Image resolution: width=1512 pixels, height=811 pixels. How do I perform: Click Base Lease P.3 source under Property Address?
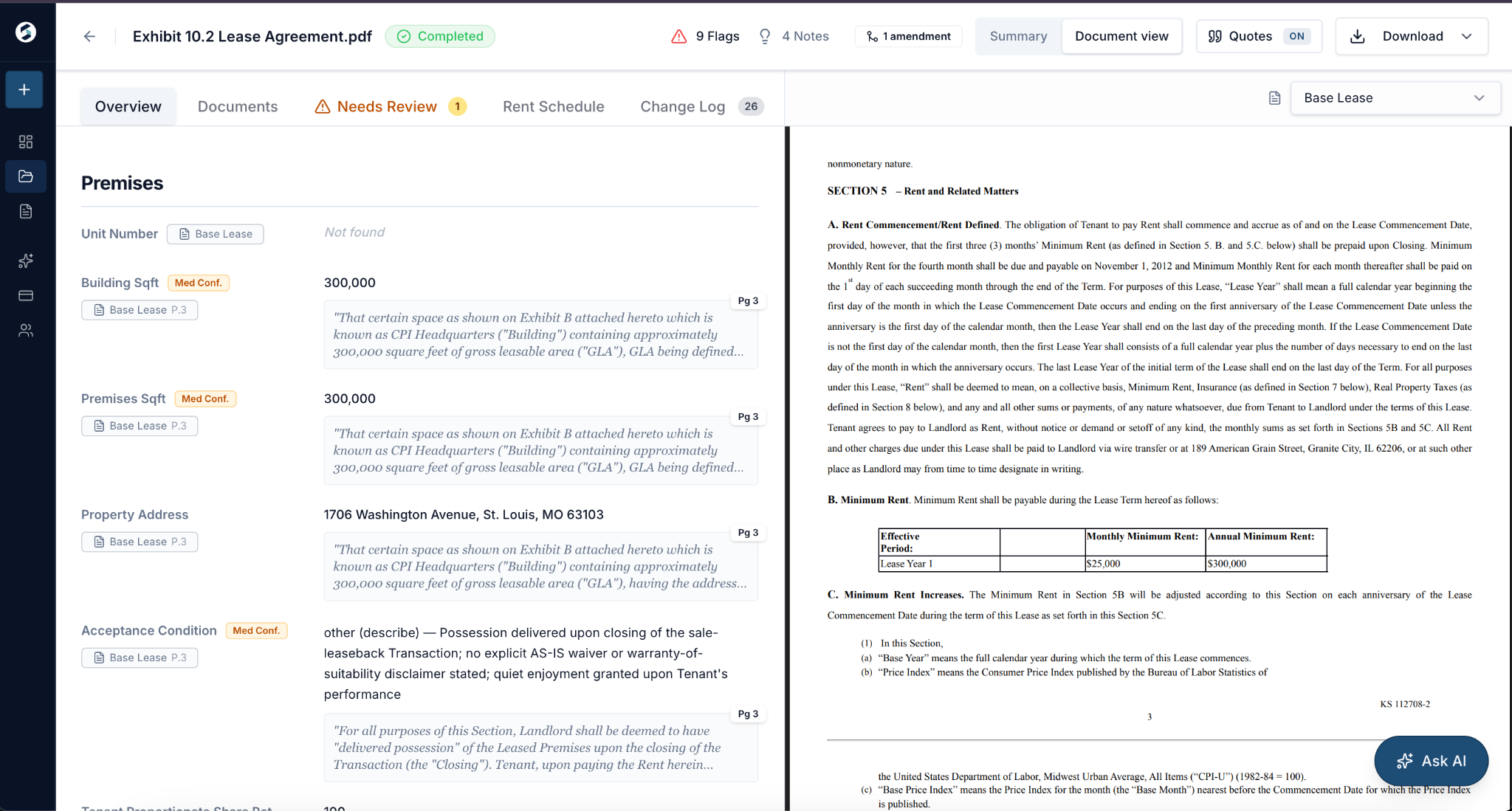[x=140, y=542]
